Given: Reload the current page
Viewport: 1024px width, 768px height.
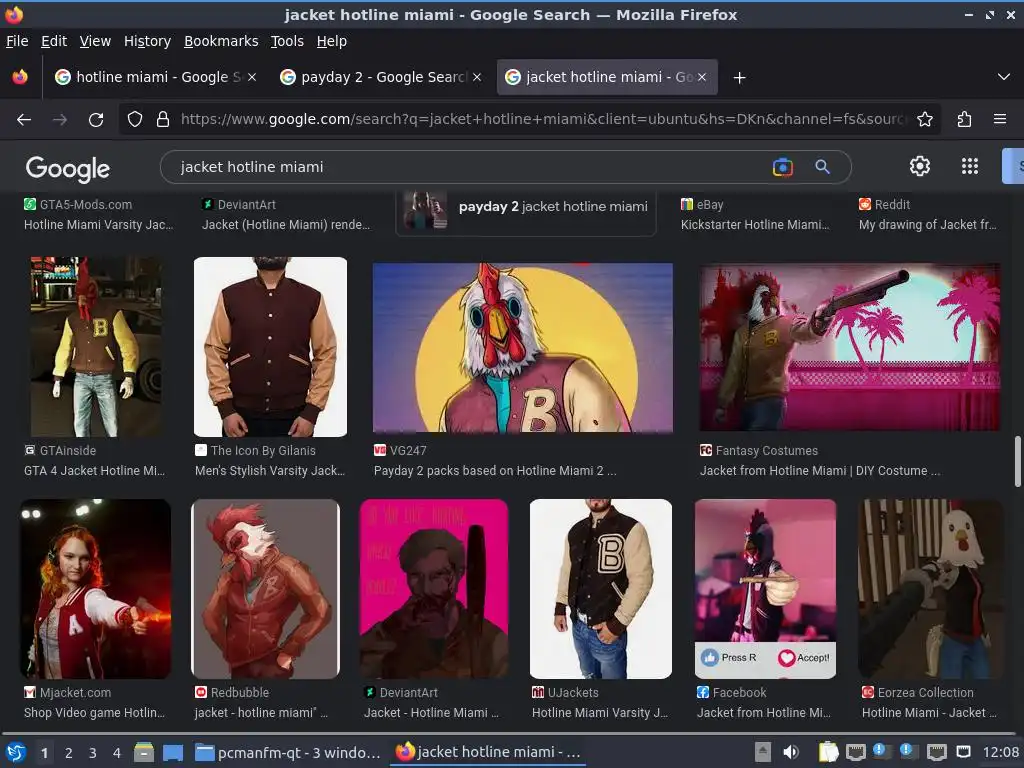Looking at the screenshot, I should point(96,120).
